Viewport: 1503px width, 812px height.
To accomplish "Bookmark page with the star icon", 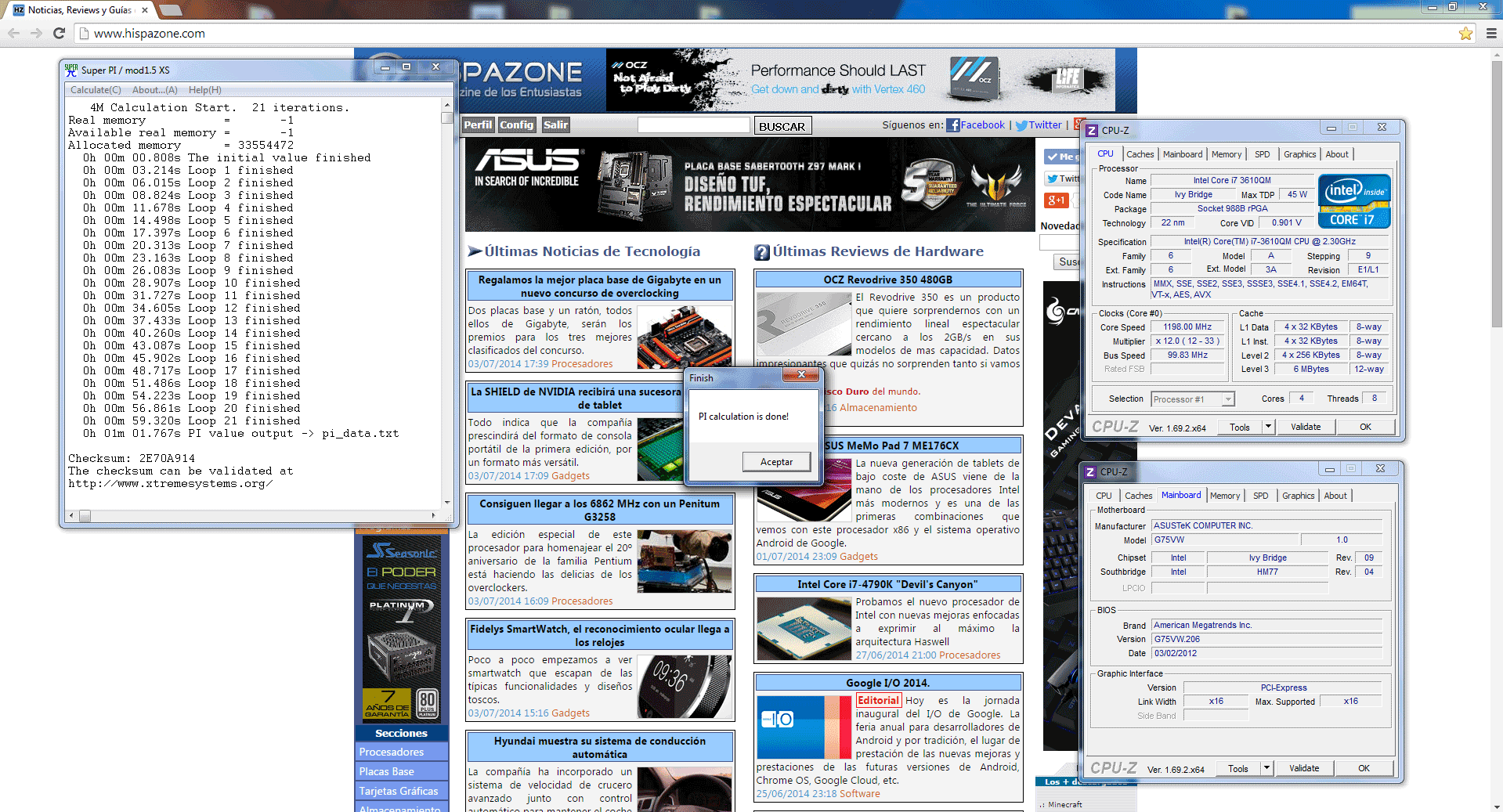I will point(1465,33).
